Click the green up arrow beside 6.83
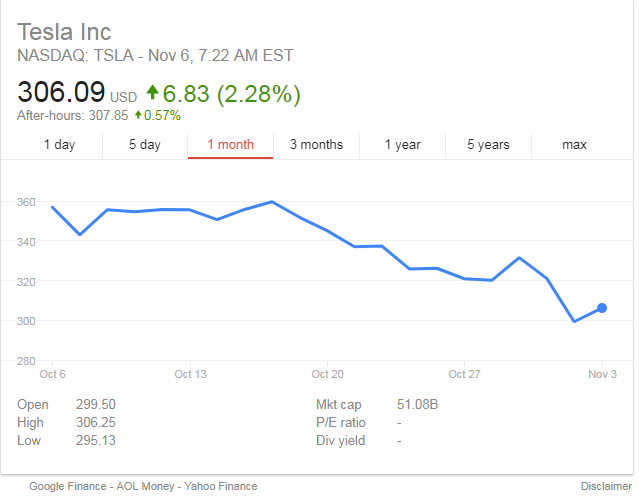 click(152, 93)
